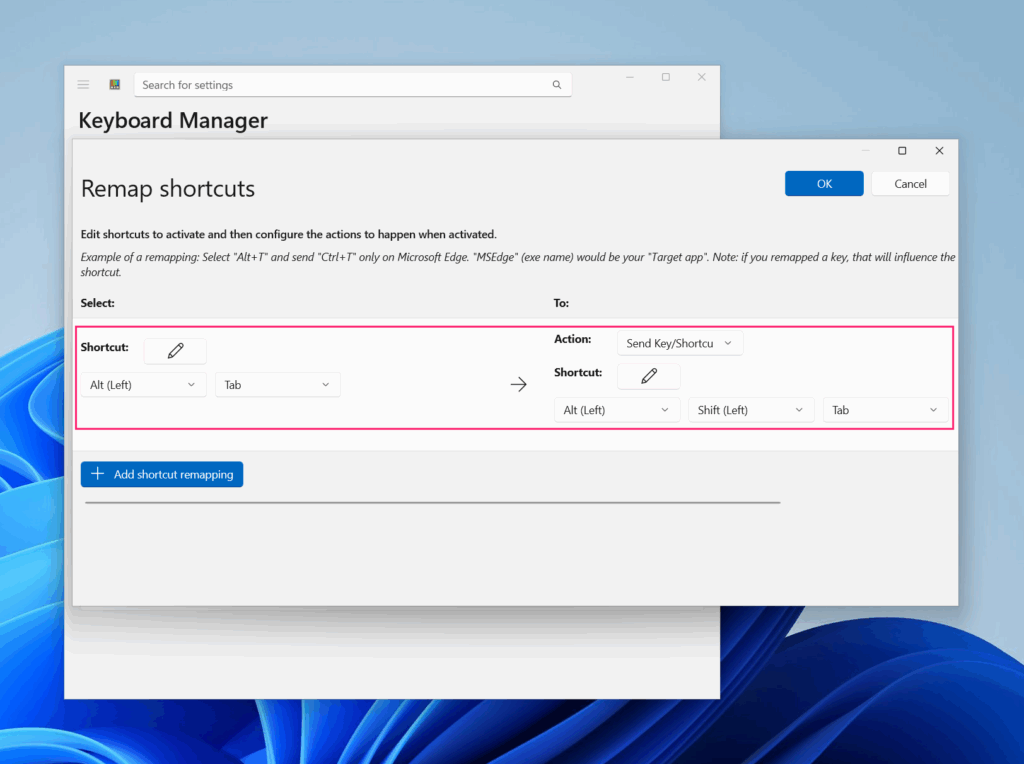Click the horizontal scrollbar below Add shortcut remapping
This screenshot has width=1024, height=764.
[432, 502]
